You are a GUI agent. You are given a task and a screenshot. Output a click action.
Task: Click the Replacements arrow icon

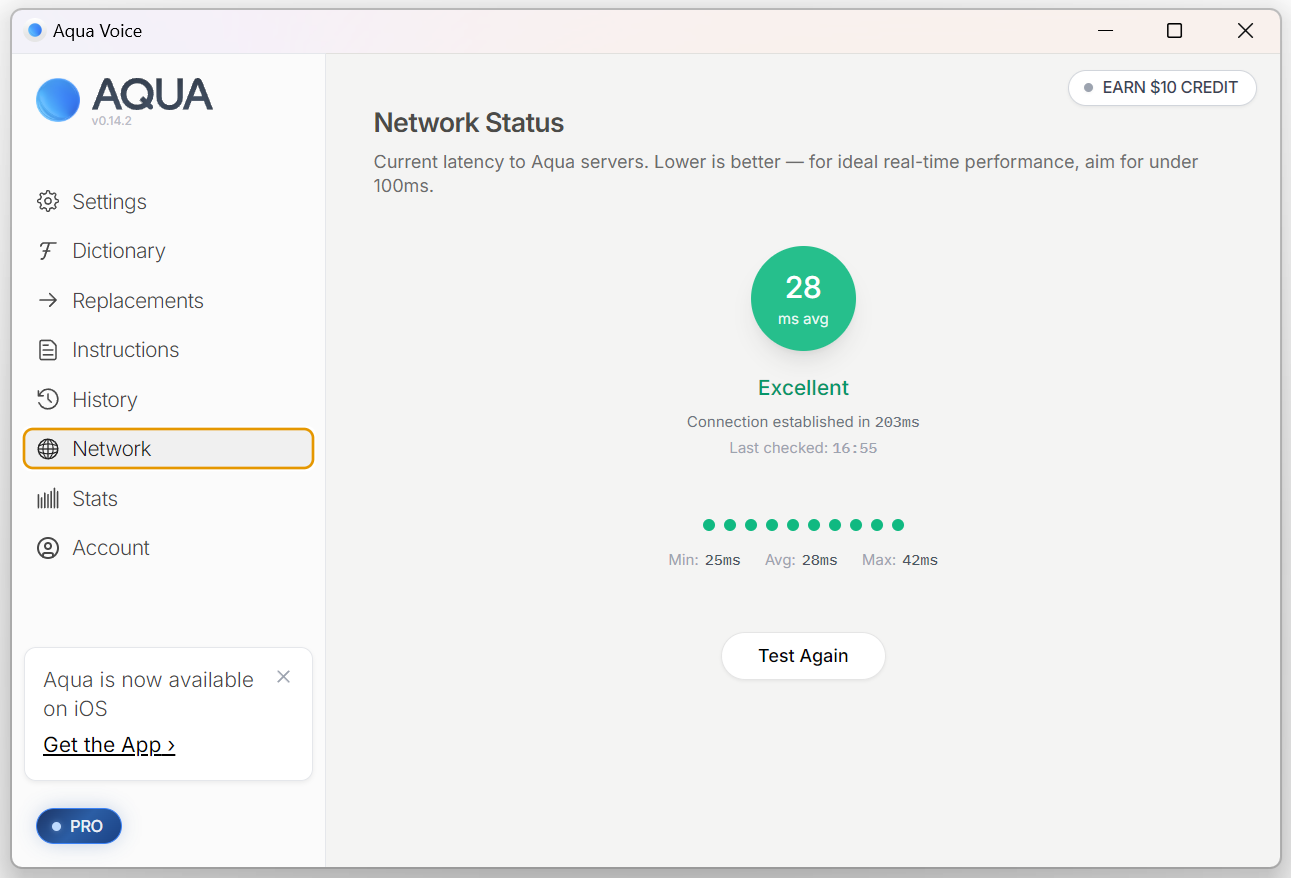48,301
